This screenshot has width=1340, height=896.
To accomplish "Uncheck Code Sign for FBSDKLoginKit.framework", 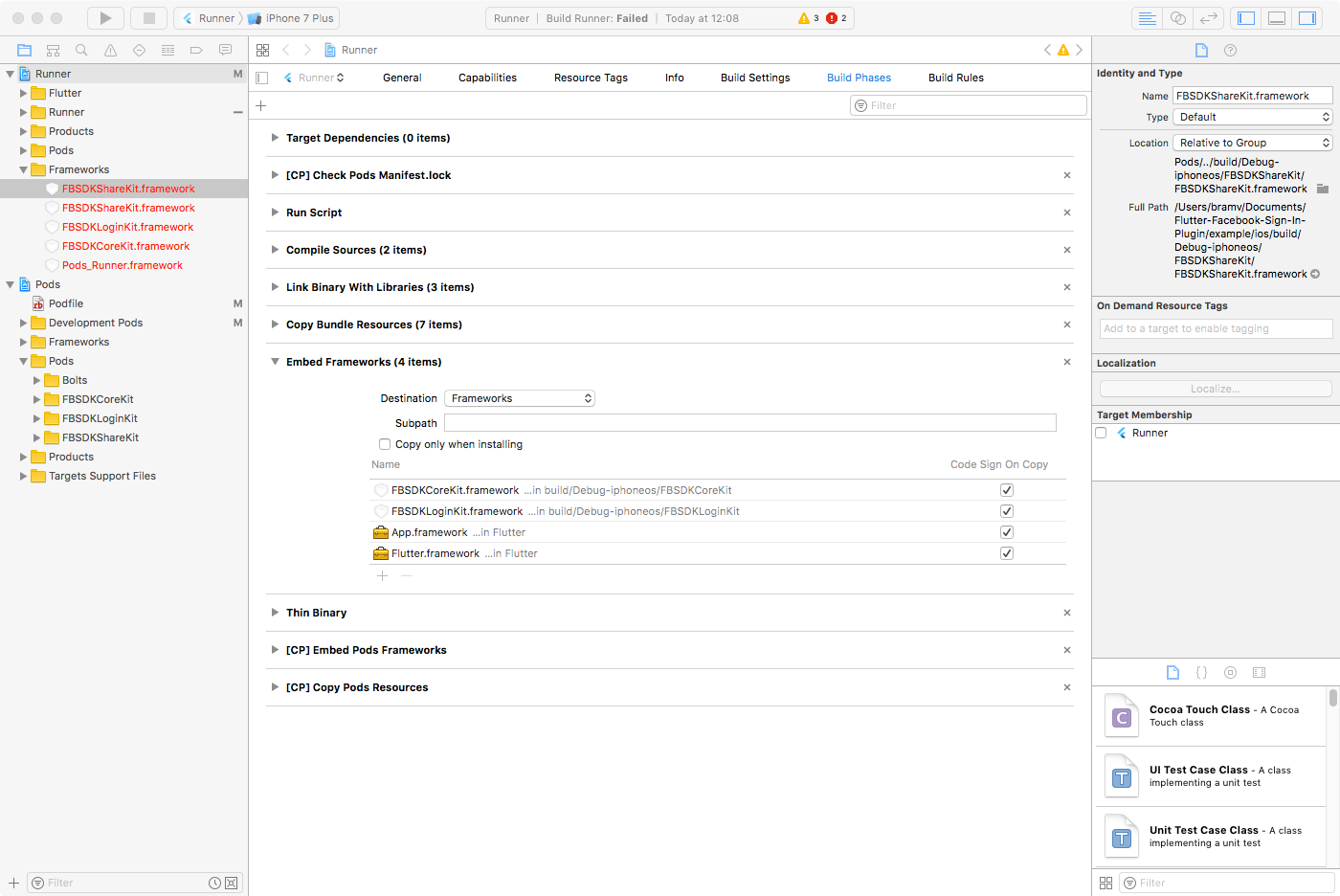I will 1006,511.
